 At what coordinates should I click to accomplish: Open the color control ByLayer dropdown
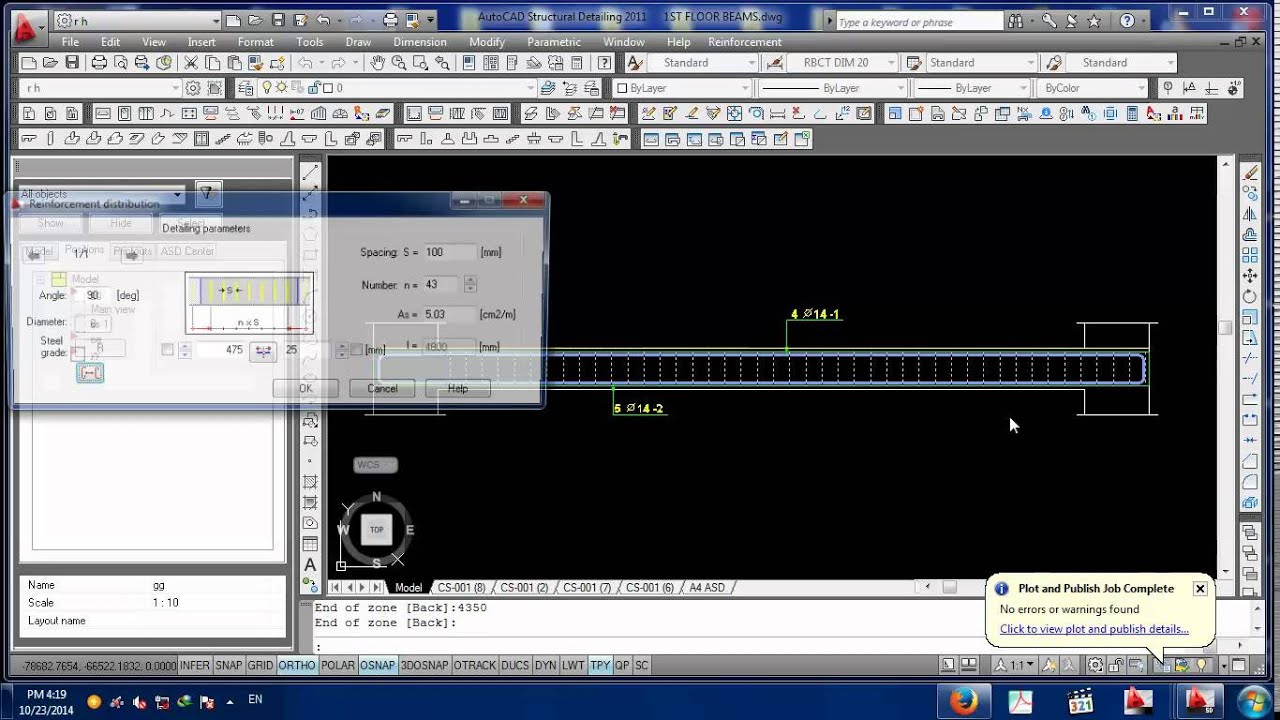(681, 88)
